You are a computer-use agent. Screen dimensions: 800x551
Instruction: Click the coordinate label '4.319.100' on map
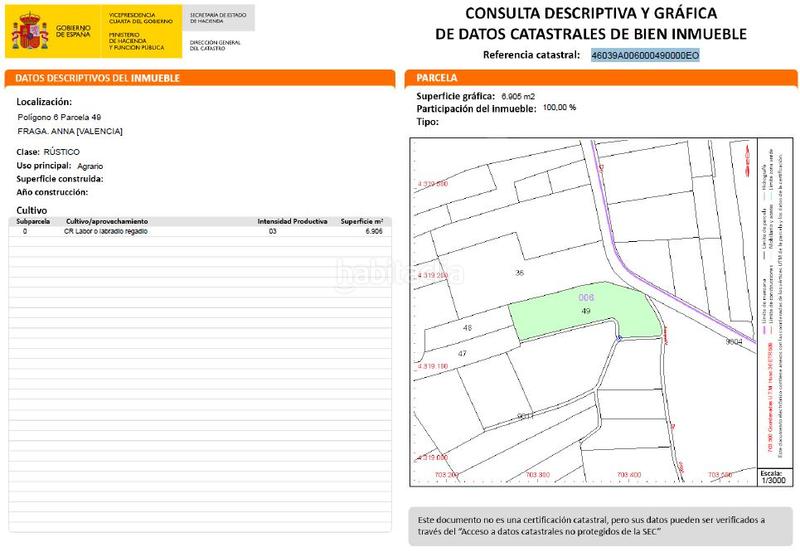click(433, 366)
